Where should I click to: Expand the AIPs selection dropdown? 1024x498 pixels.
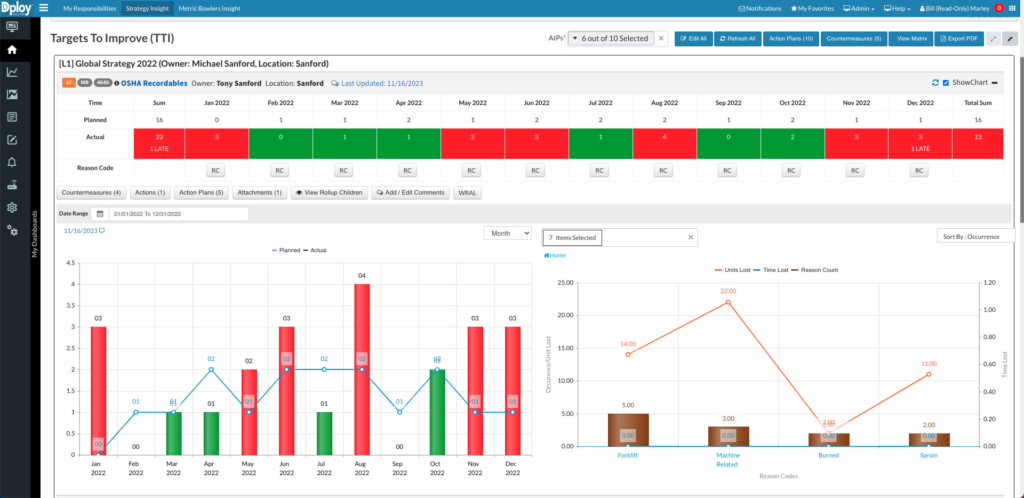click(x=610, y=38)
